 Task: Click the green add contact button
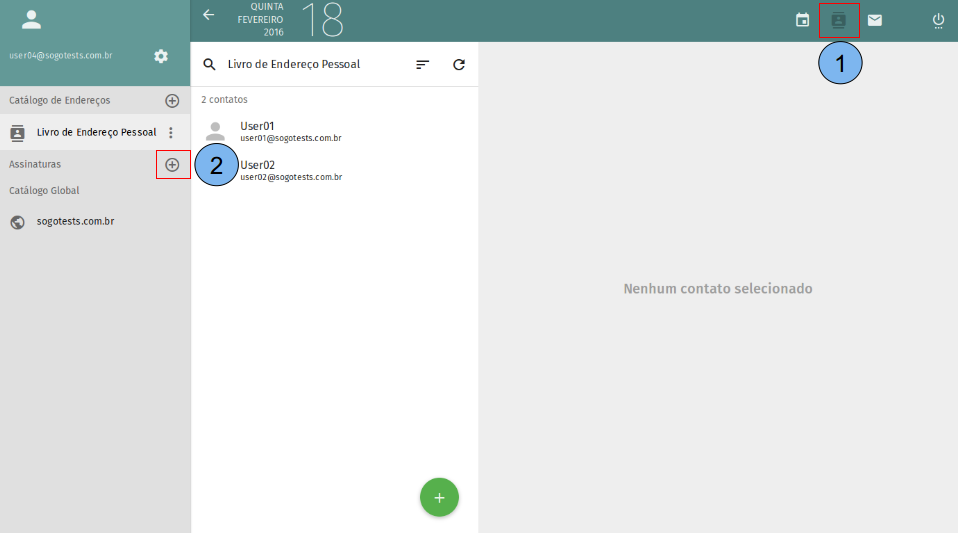click(439, 497)
